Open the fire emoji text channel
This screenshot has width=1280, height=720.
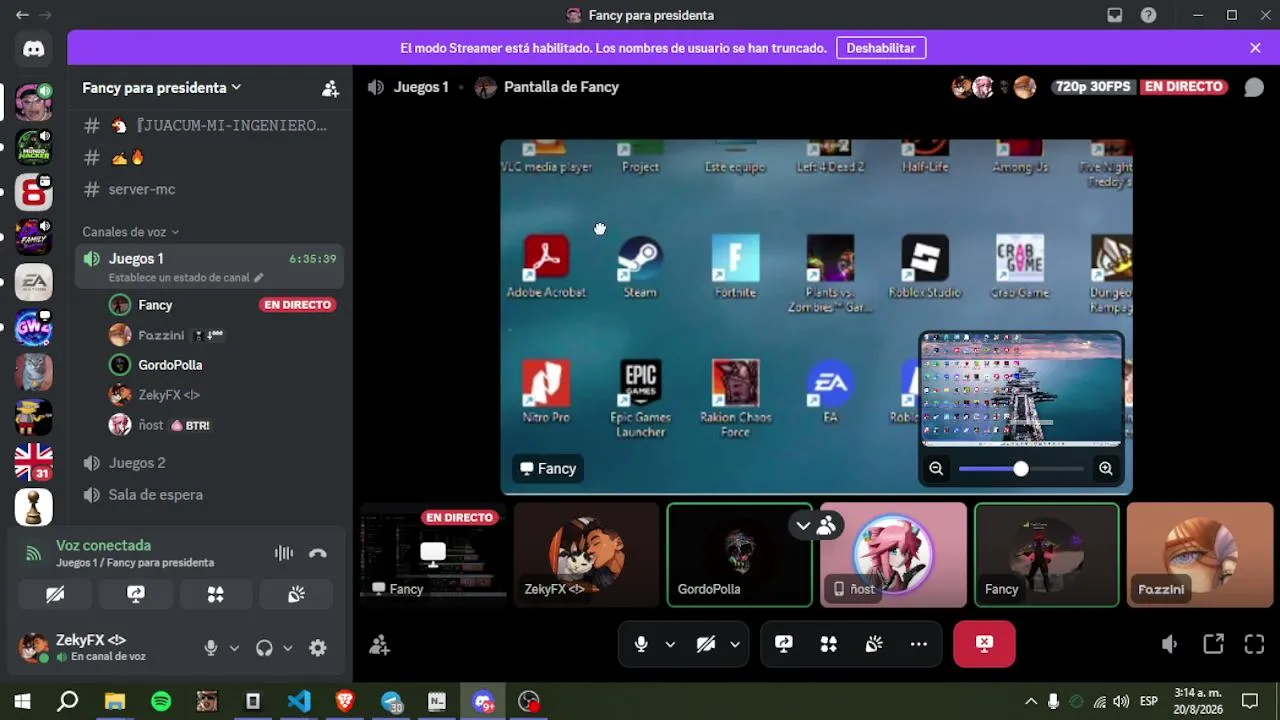coord(210,158)
